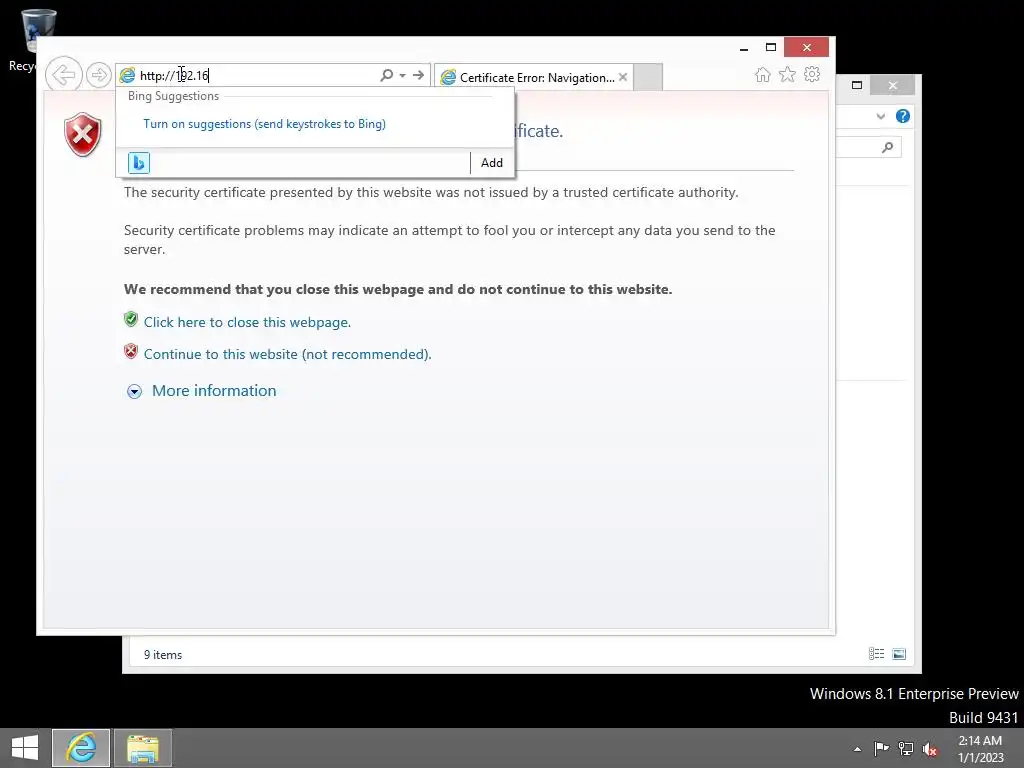Open the Tools gear menu

pyautogui.click(x=812, y=74)
